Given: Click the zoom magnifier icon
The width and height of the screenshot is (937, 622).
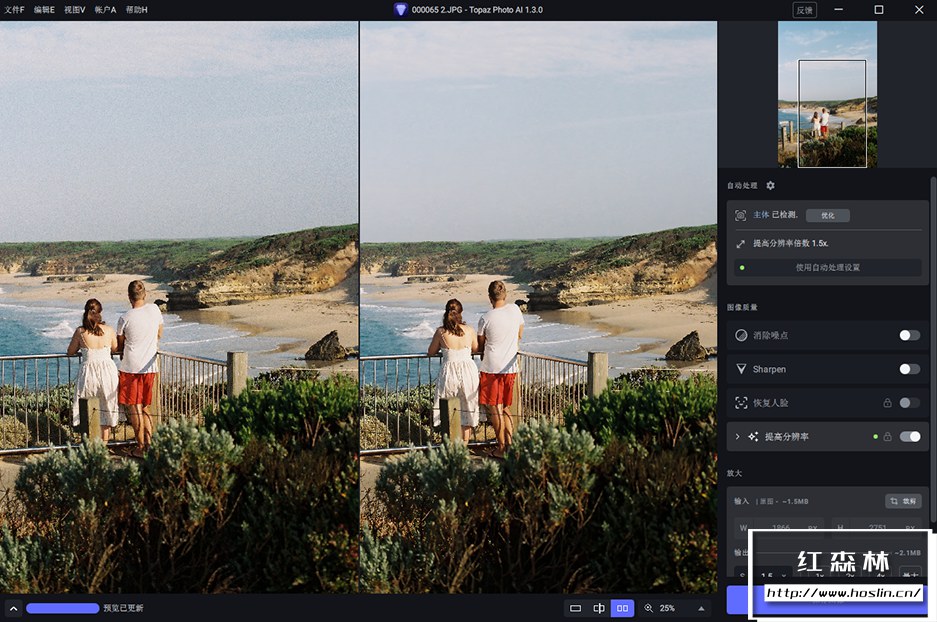Looking at the screenshot, I should point(648,608).
